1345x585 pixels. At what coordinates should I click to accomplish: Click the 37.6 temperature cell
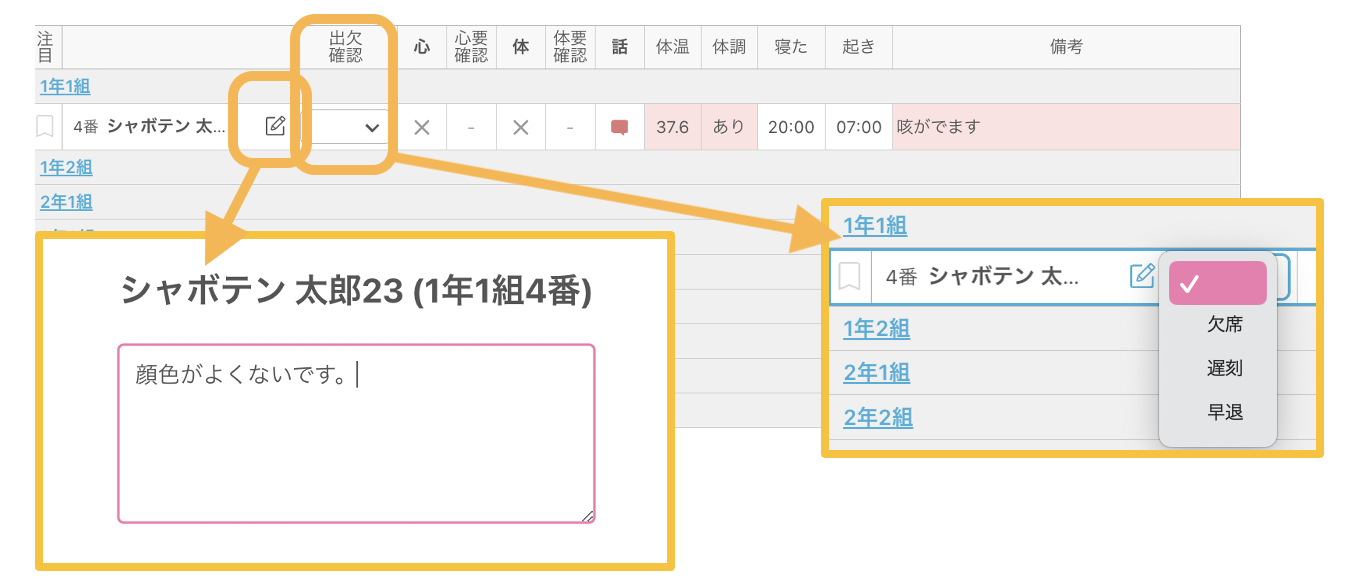click(x=673, y=127)
